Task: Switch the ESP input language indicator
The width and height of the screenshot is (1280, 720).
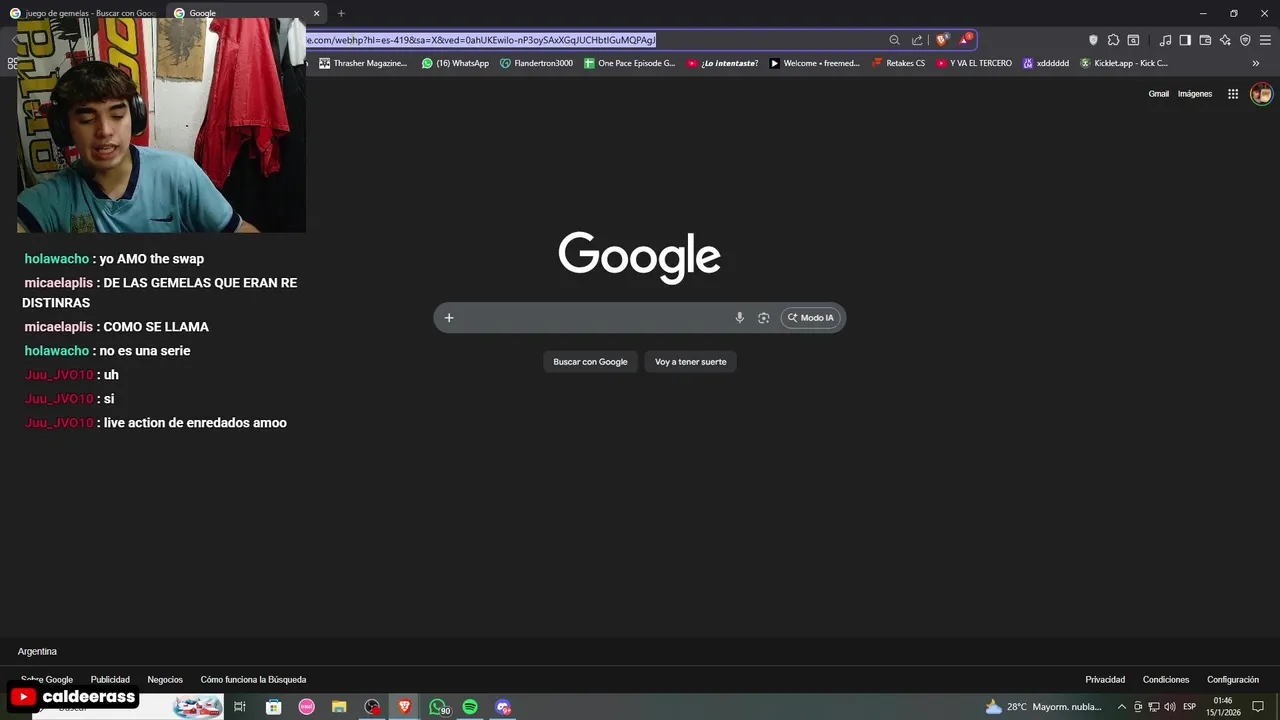Action: point(1189,707)
